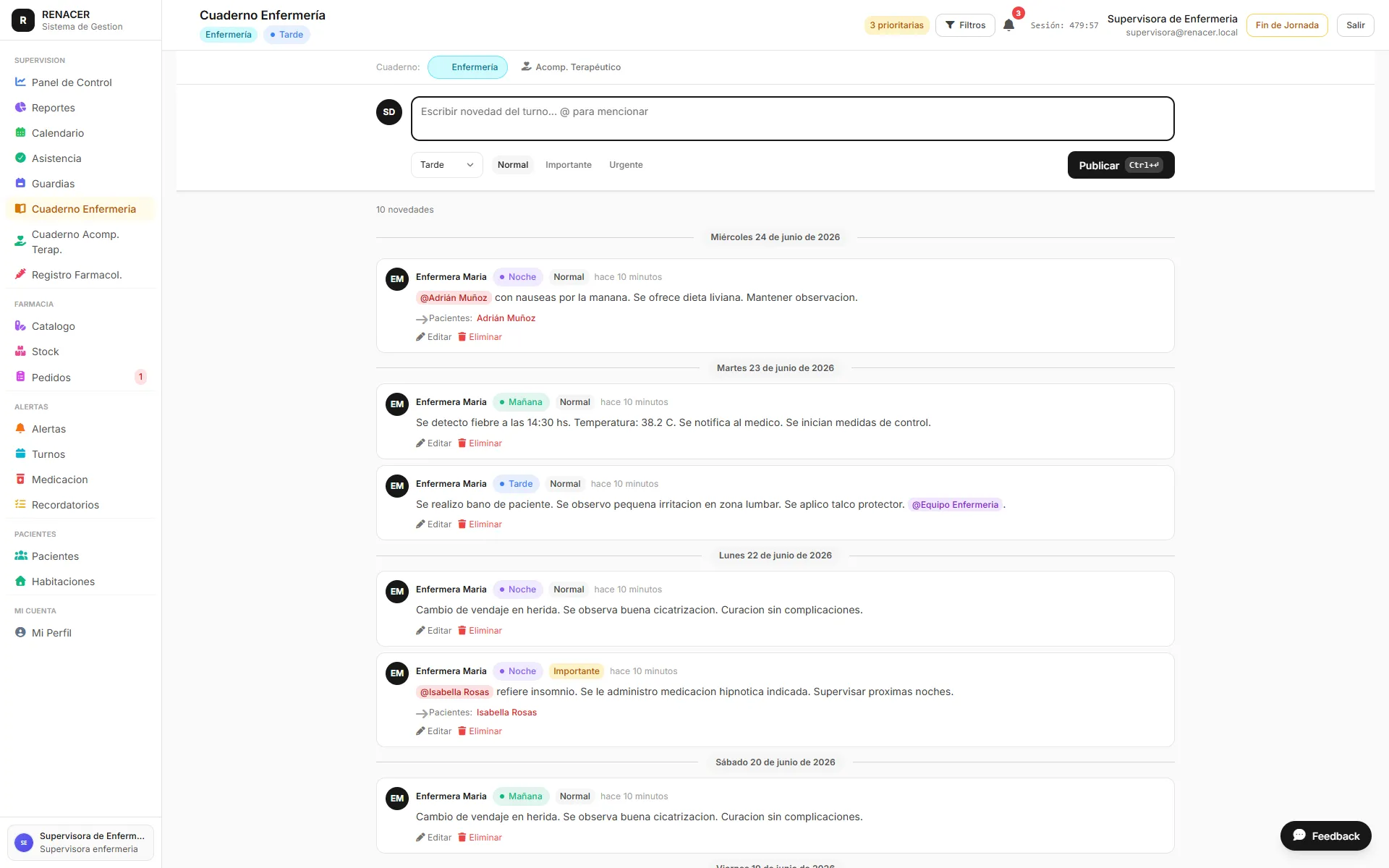
Task: Click pencil icon on Adrián Muñoz entry
Action: coord(420,337)
